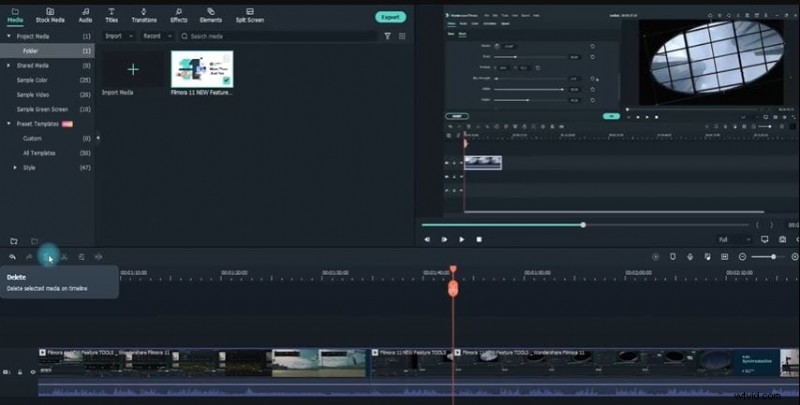Open the audio mixer icon
Screen dimensions: 800x405
click(707, 257)
